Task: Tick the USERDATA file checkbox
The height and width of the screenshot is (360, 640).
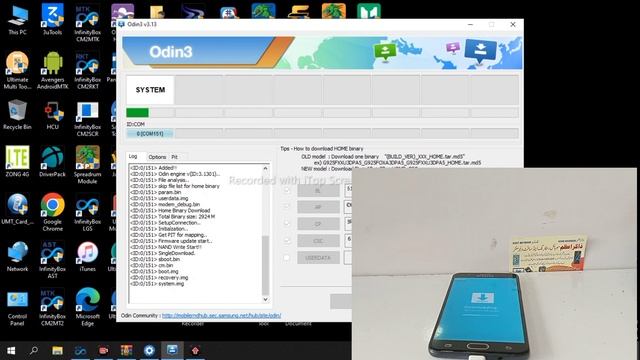Action: 287,258
